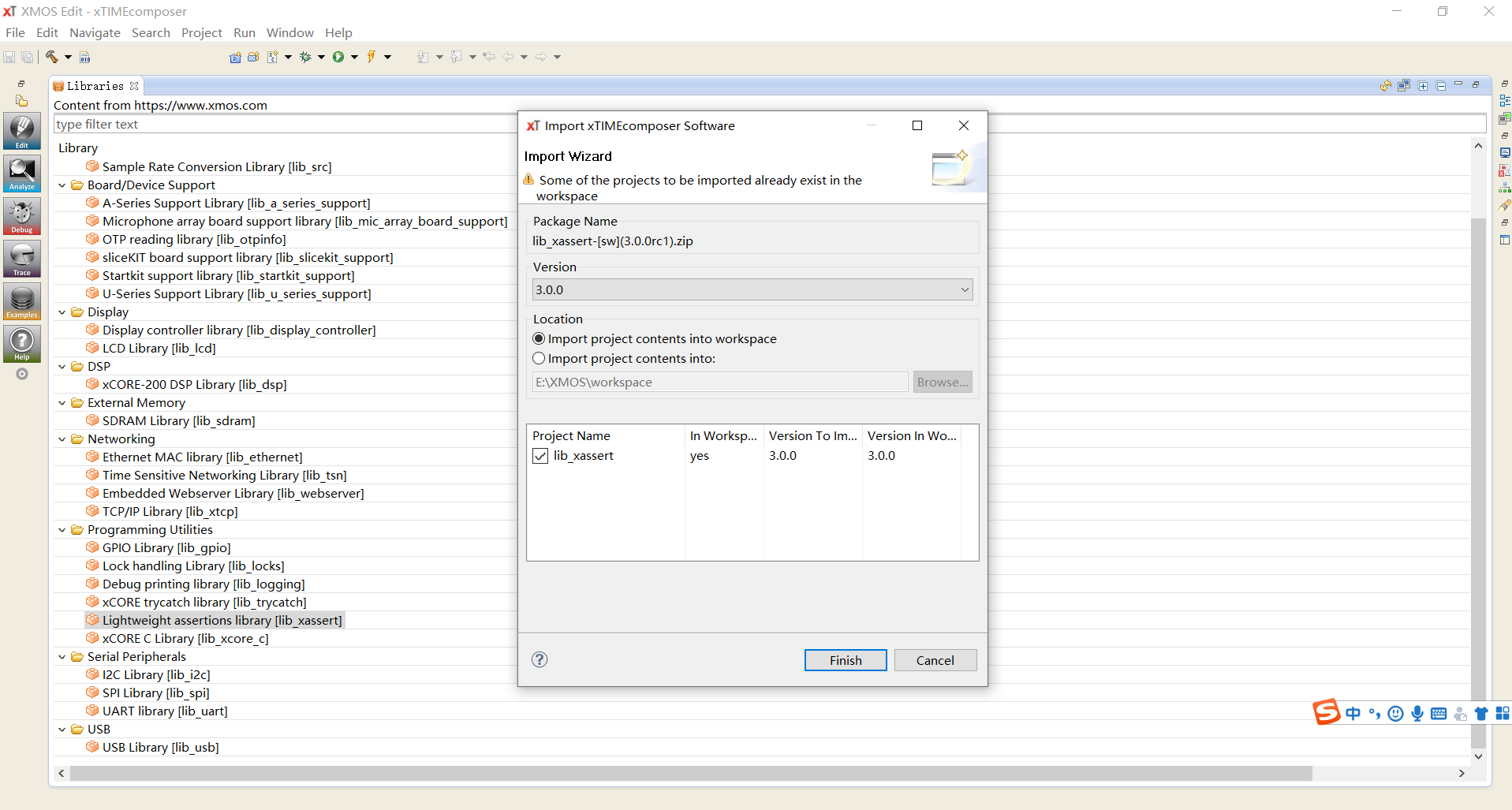Image resolution: width=1512 pixels, height=810 pixels.
Task: Collapse the USB folder
Action: pos(62,730)
